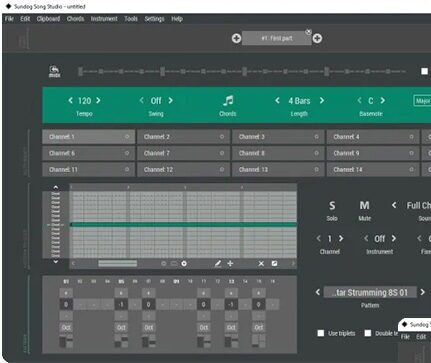Enable the Use triplets checkbox
The image size is (431, 363).
point(321,333)
